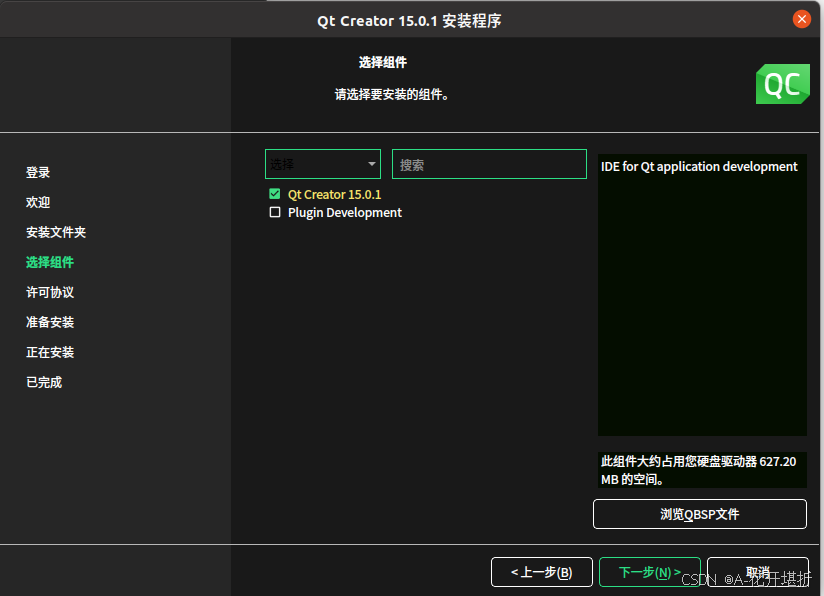This screenshot has width=824, height=596.
Task: Click the IDE for Qt application development description
Action: (699, 167)
